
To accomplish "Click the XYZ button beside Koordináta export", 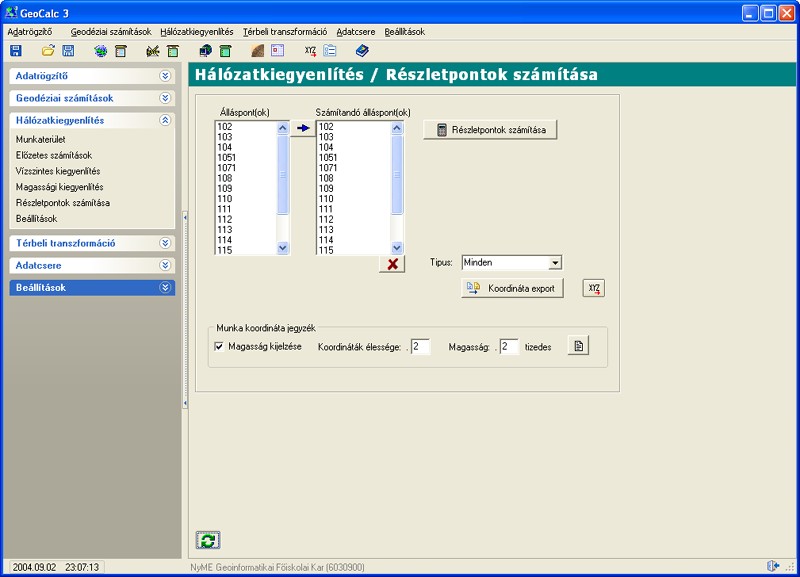I will click(x=594, y=288).
